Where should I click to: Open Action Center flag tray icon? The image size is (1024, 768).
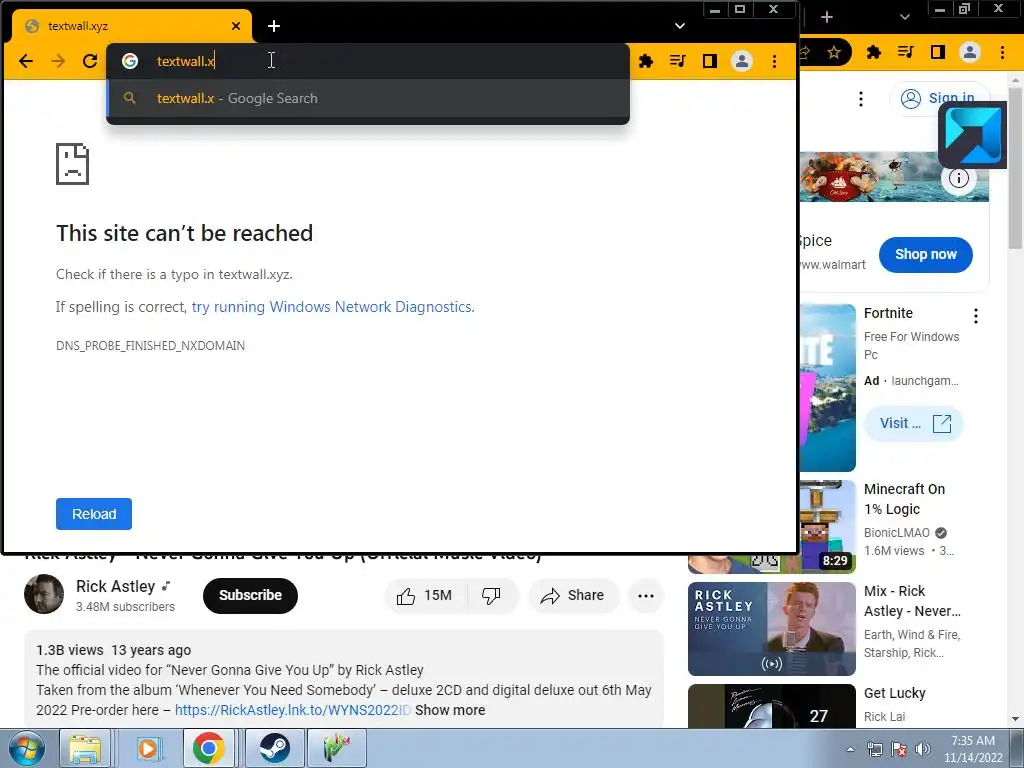coord(899,749)
